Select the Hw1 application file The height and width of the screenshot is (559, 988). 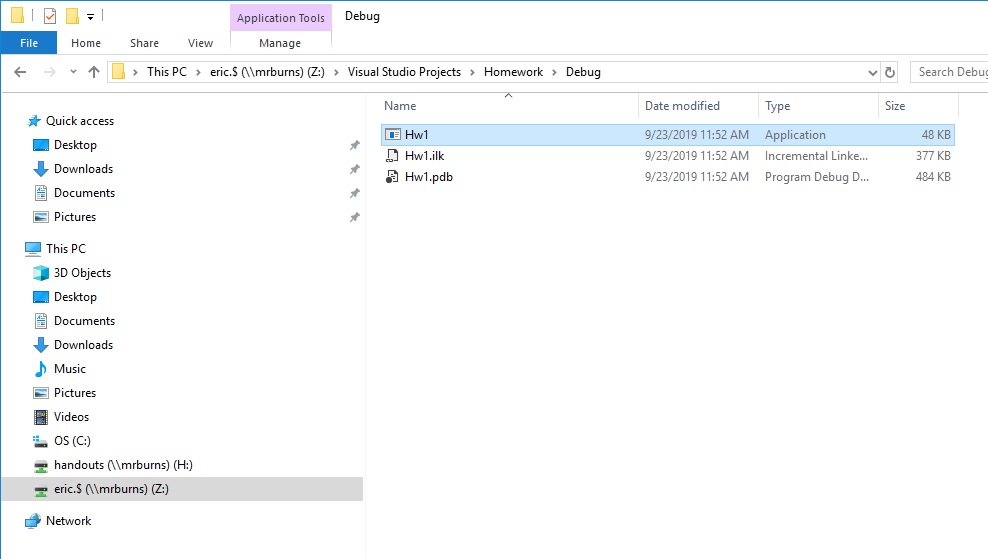coord(668,135)
